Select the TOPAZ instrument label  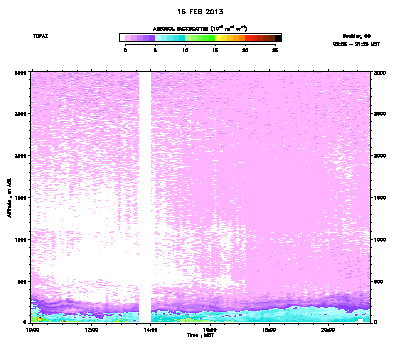coord(40,36)
